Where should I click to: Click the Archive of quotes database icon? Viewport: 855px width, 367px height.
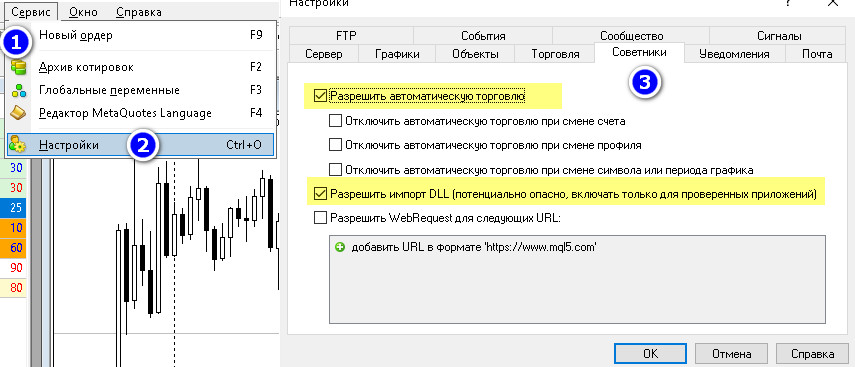[x=19, y=67]
